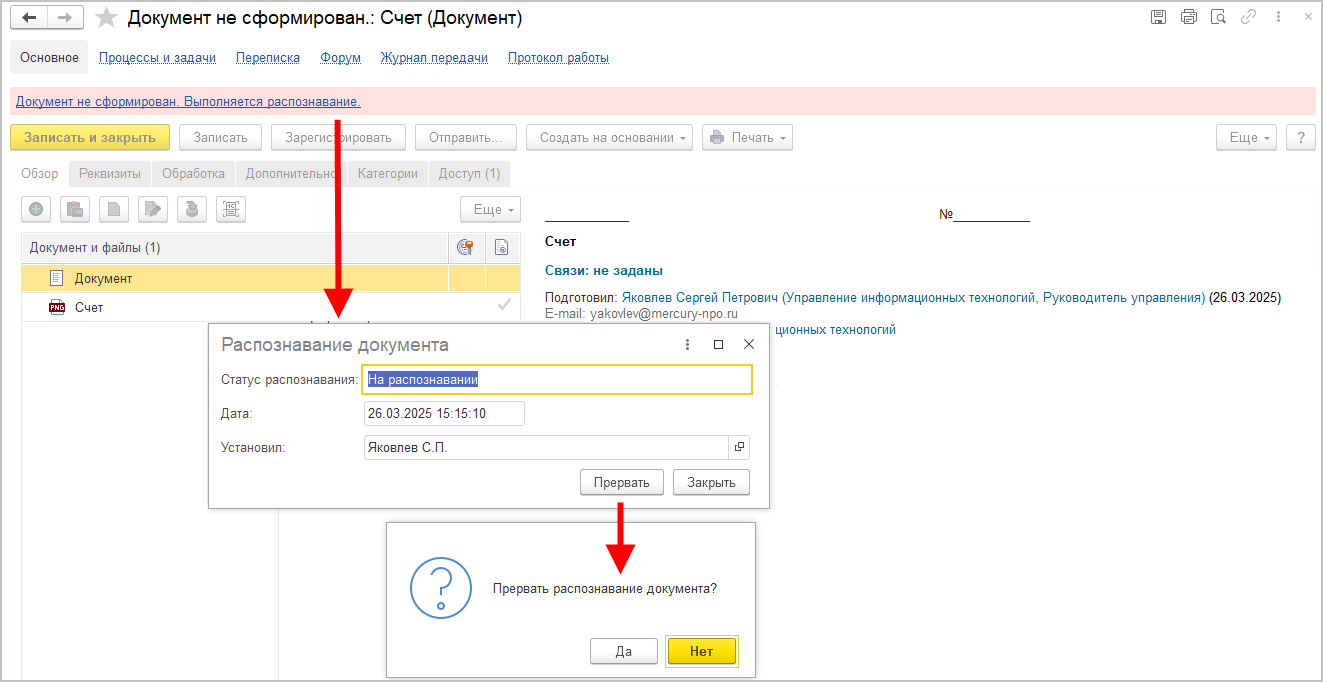Click the floppy disk save icon in title bar
The width and height of the screenshot is (1323, 682).
[x=1158, y=17]
